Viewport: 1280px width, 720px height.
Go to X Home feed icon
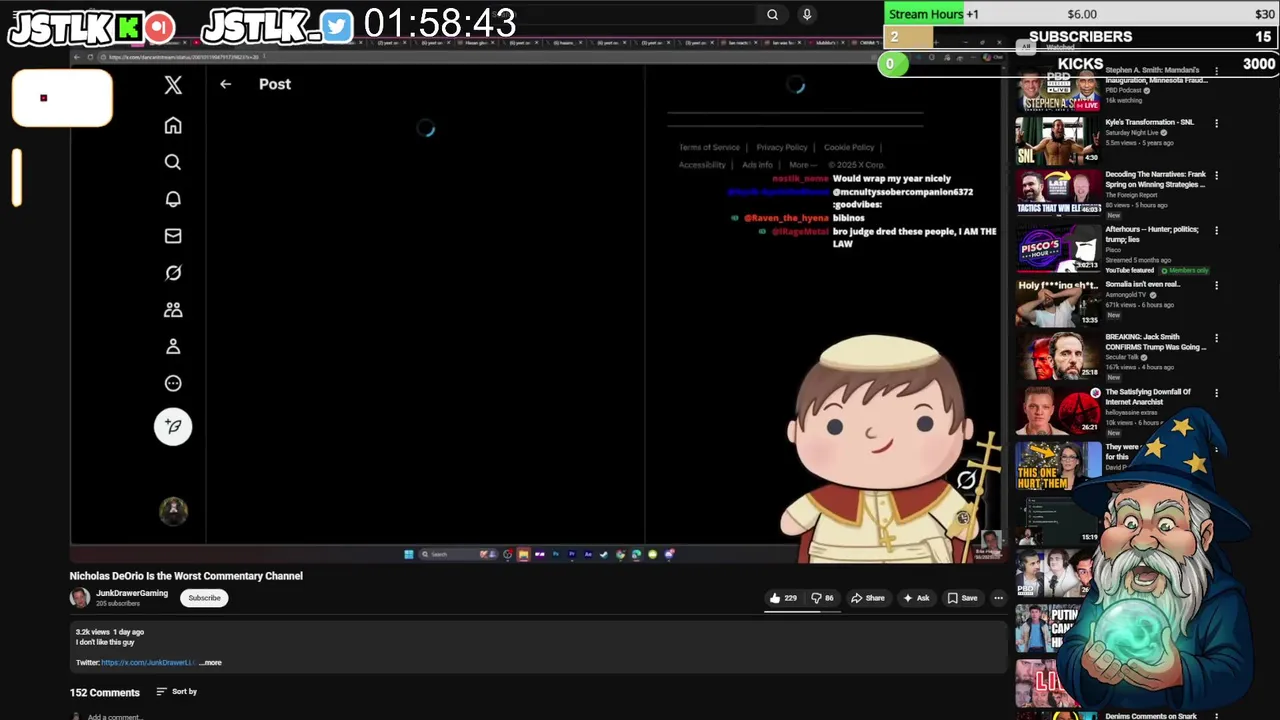tap(173, 126)
